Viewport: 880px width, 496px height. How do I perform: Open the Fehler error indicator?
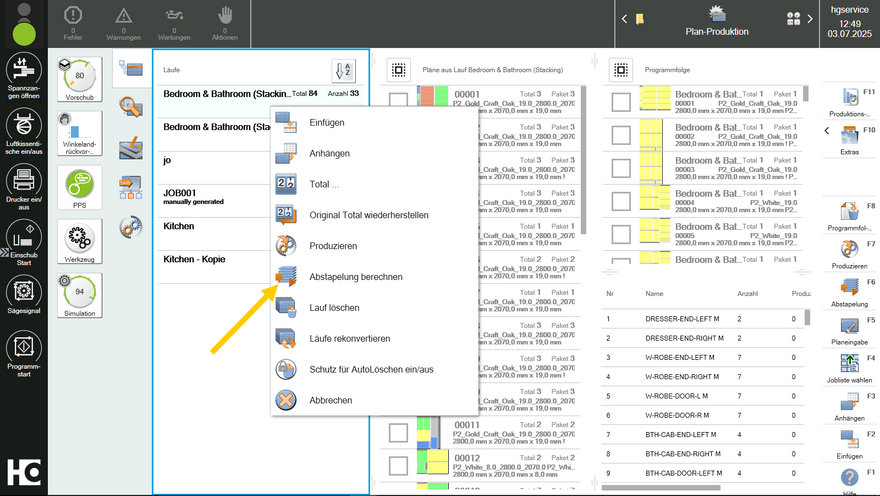click(73, 23)
